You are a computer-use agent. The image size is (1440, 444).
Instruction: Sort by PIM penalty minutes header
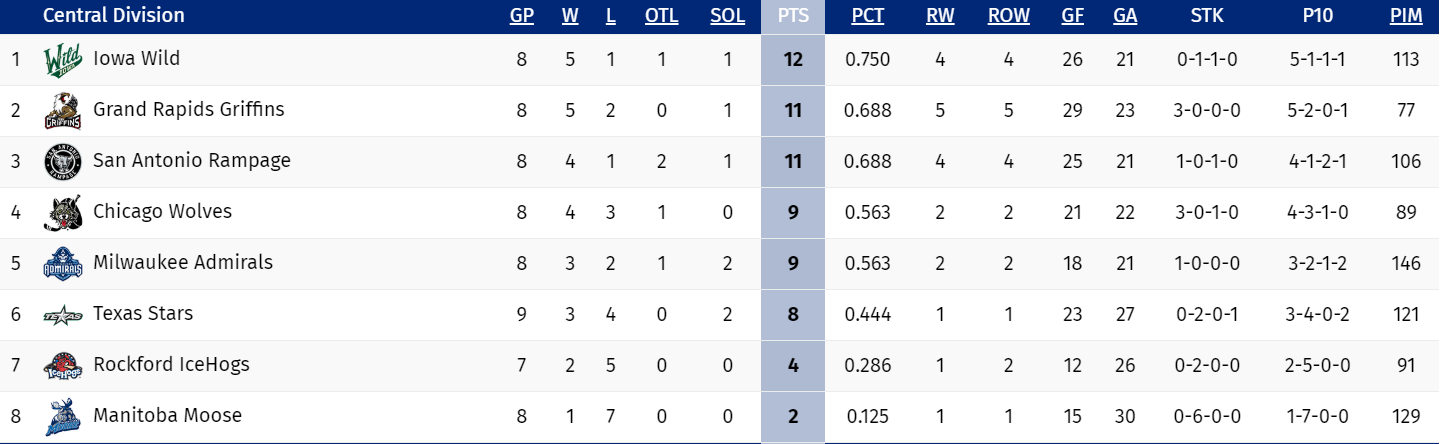click(x=1405, y=16)
